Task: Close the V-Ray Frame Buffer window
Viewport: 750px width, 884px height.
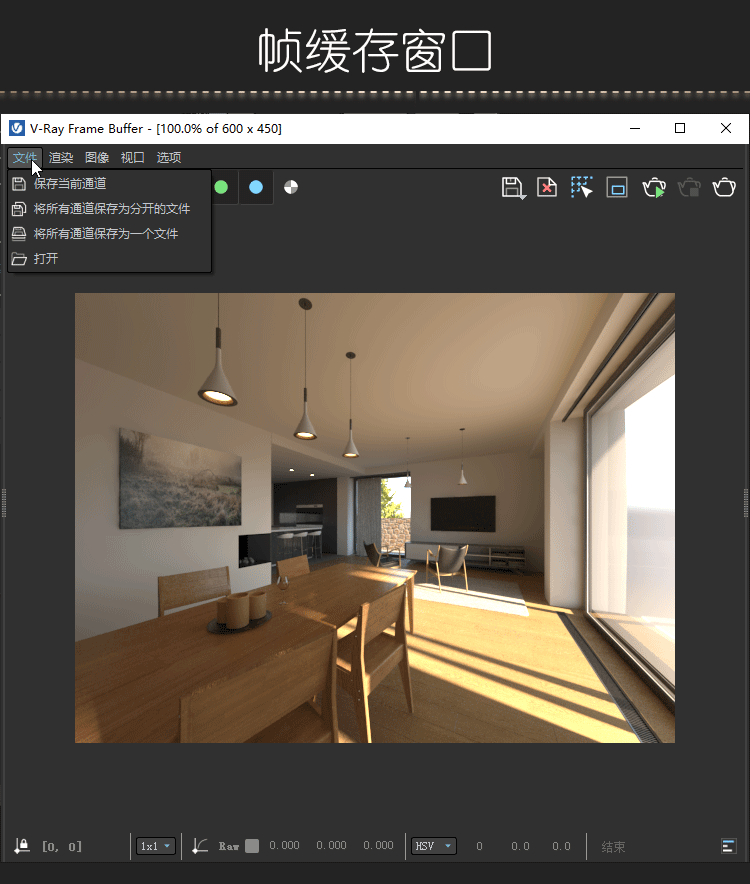Action: tap(726, 129)
